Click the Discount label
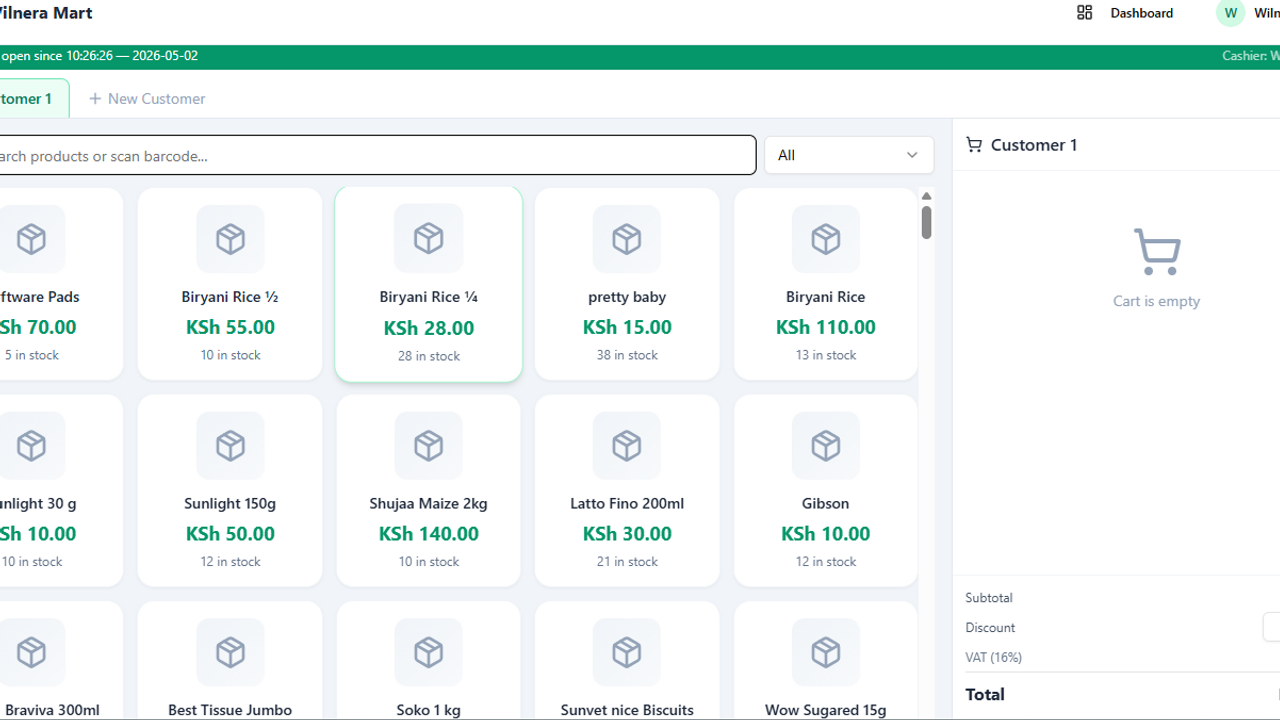Viewport: 1280px width, 720px height. click(990, 628)
